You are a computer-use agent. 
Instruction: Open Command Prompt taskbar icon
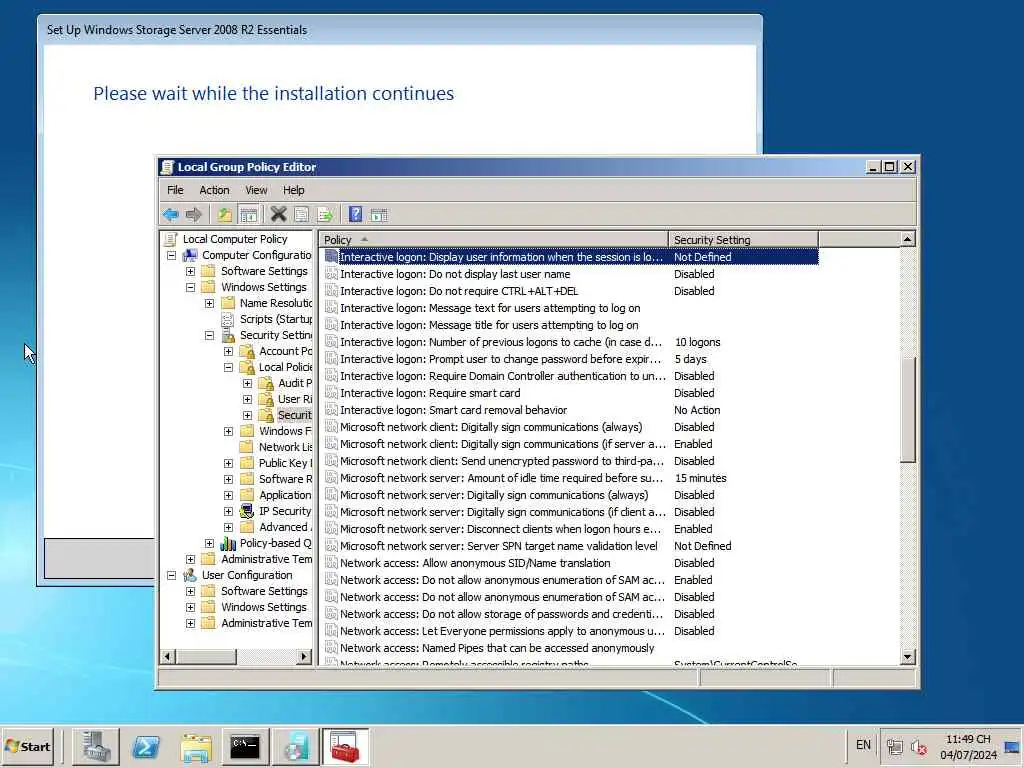tap(245, 747)
